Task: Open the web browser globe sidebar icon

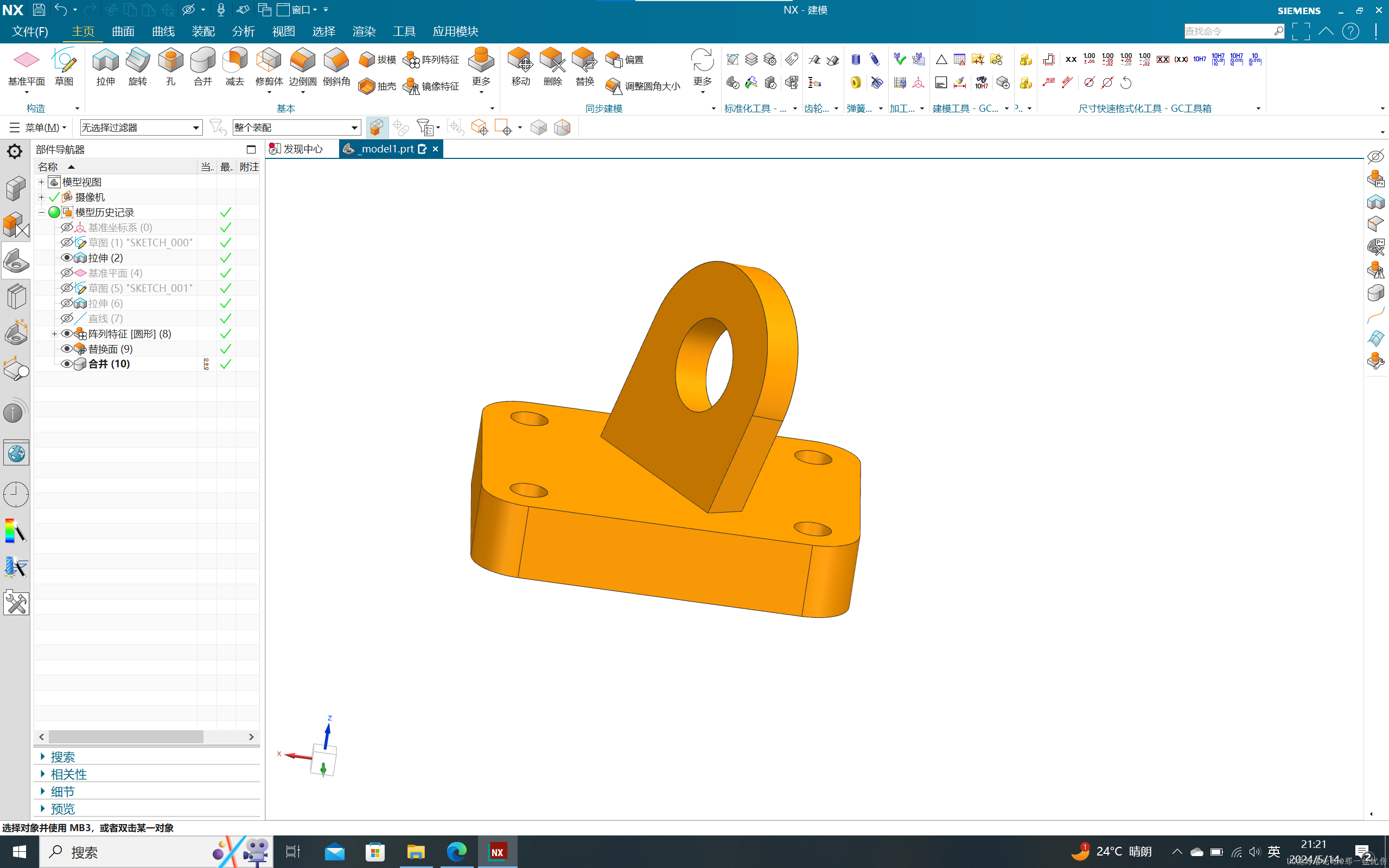Action: point(16,454)
